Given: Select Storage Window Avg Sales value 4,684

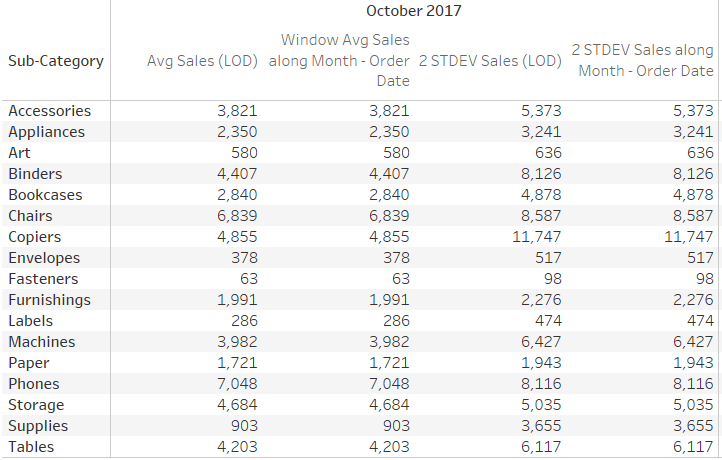Looking at the screenshot, I should 388,405.
